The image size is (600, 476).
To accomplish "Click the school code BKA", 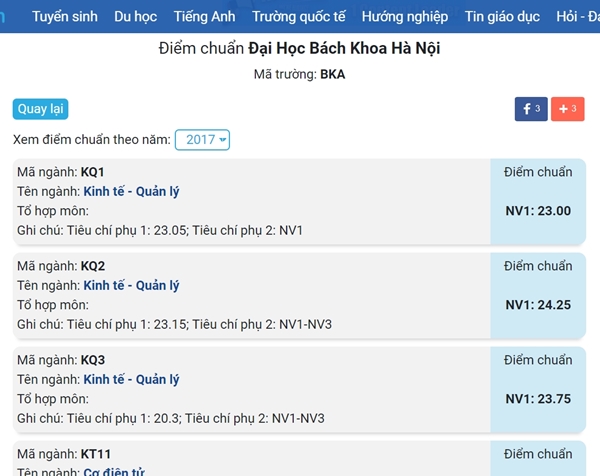I will click(333, 75).
